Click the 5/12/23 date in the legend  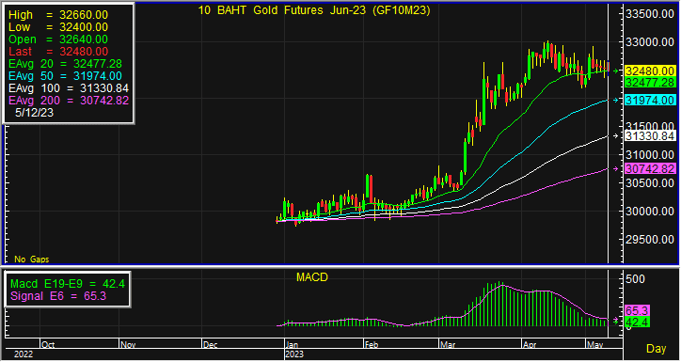(x=34, y=112)
